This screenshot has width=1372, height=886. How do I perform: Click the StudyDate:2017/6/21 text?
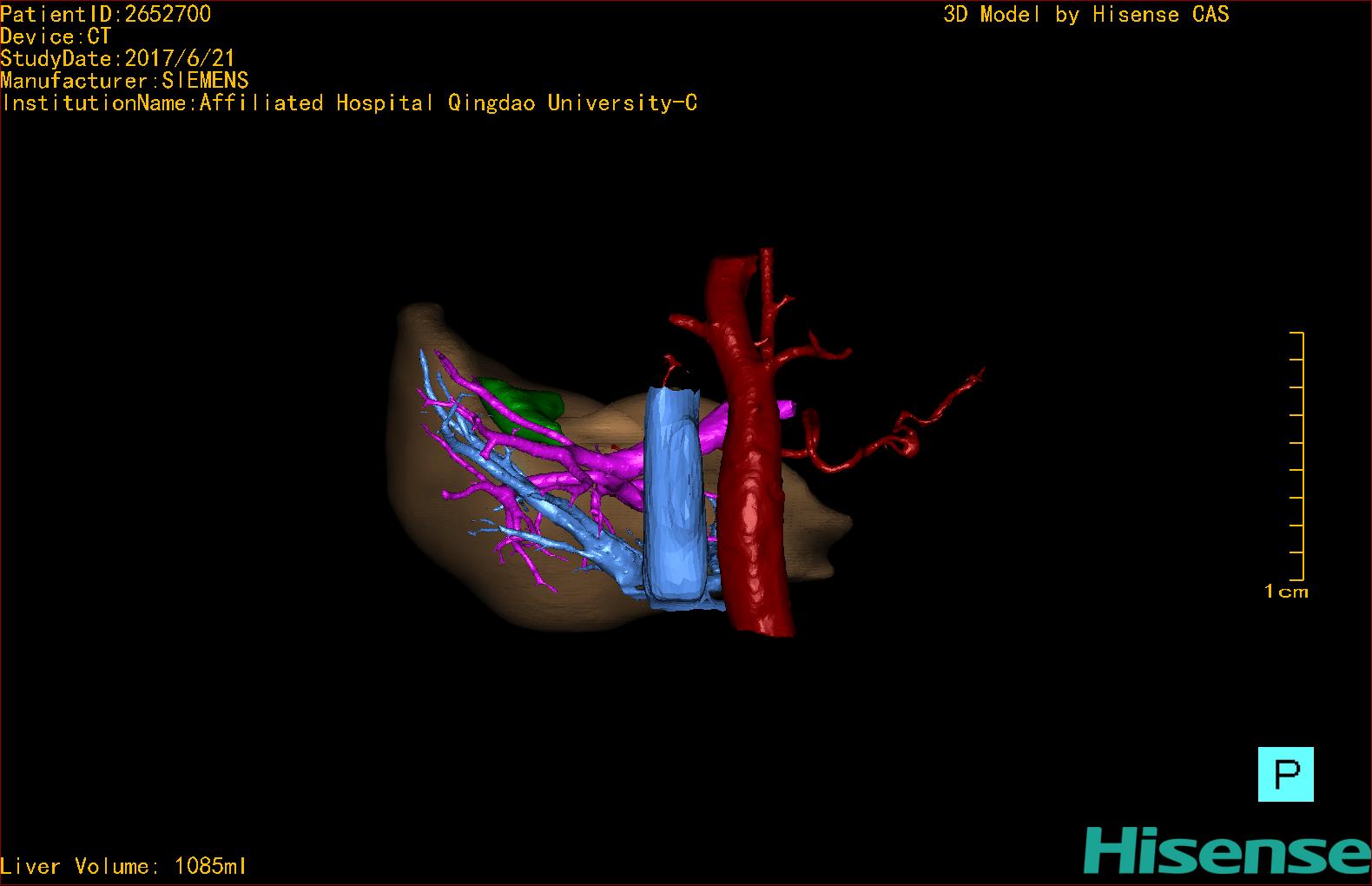pos(118,58)
